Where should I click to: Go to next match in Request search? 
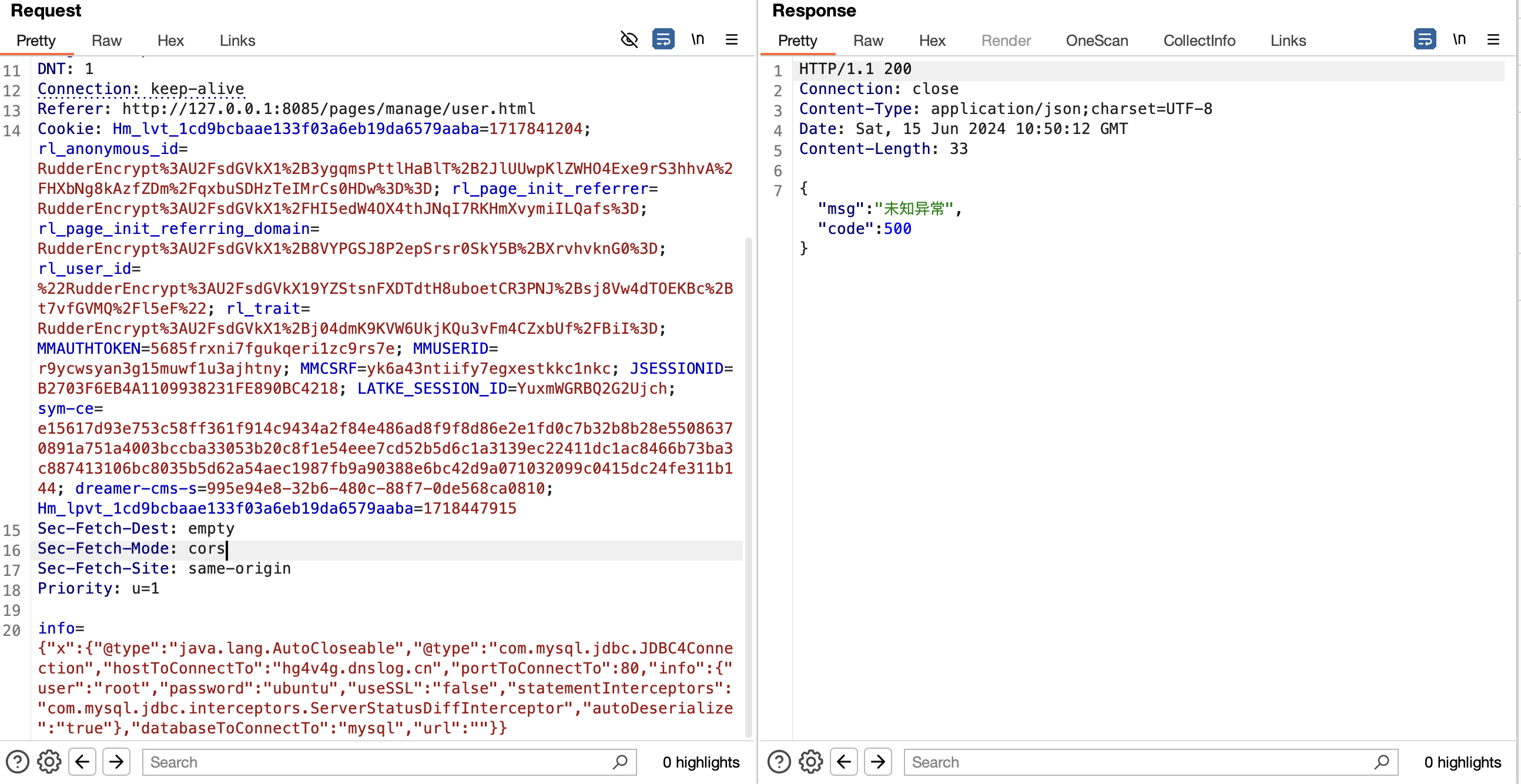(x=116, y=762)
